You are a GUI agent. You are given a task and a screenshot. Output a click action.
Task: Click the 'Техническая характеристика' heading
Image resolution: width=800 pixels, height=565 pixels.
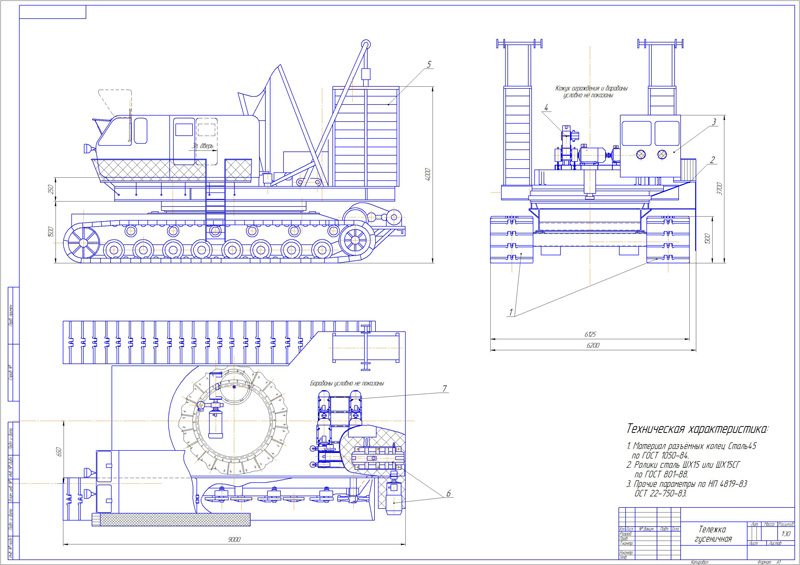coord(705,428)
